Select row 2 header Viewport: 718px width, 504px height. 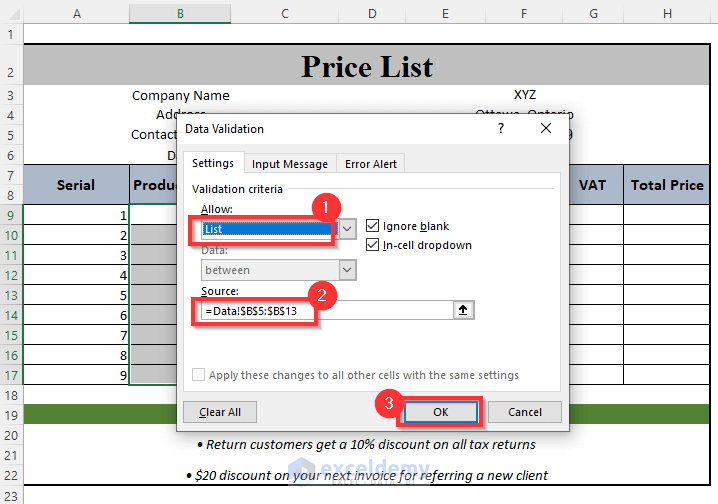[11, 65]
